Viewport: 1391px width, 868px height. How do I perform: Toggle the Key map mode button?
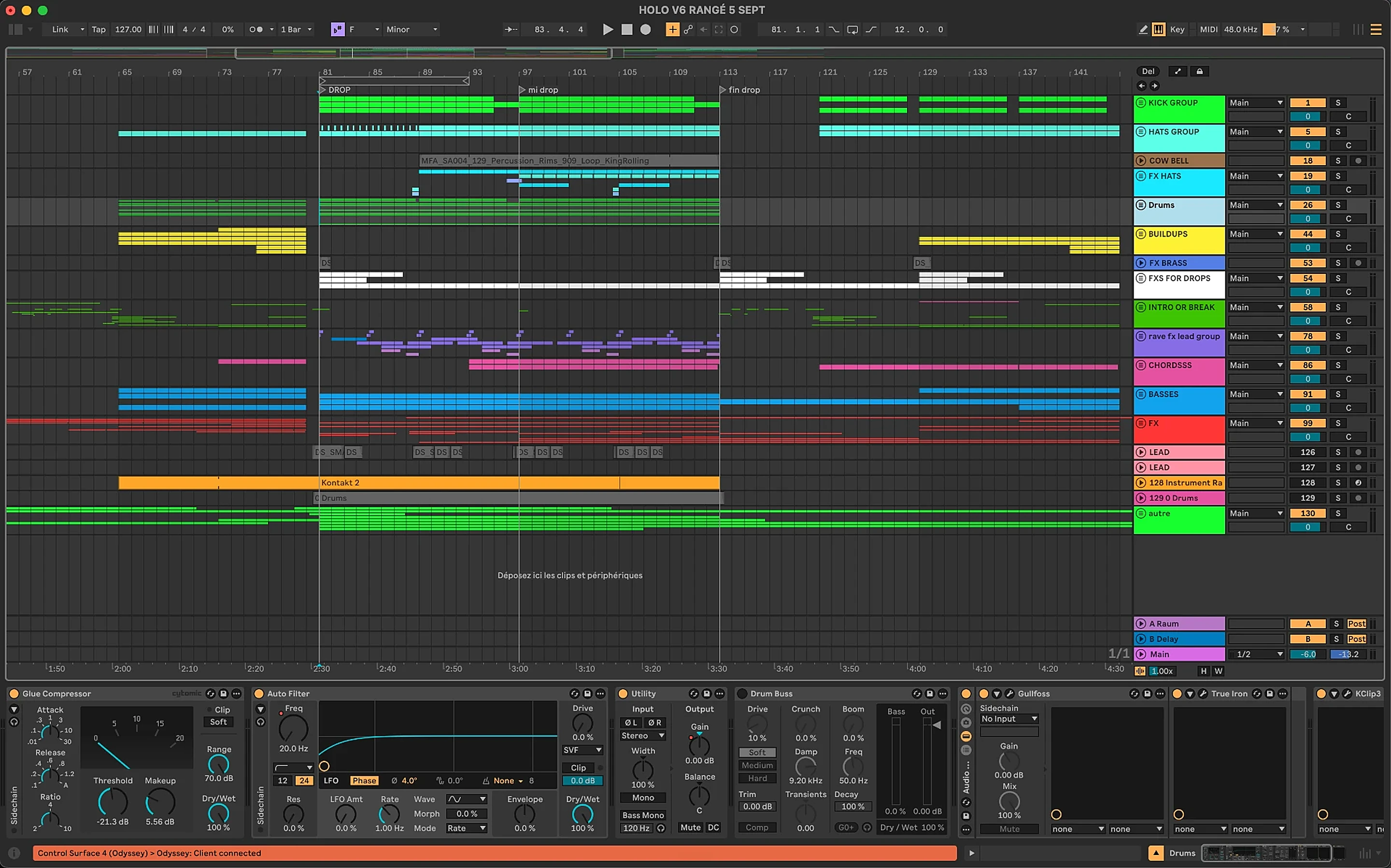(1177, 29)
